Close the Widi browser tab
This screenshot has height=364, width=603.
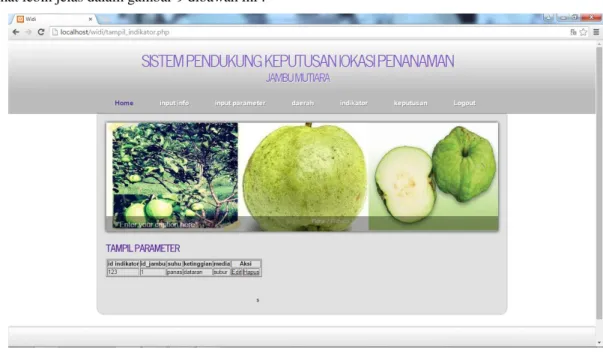pyautogui.click(x=90, y=19)
